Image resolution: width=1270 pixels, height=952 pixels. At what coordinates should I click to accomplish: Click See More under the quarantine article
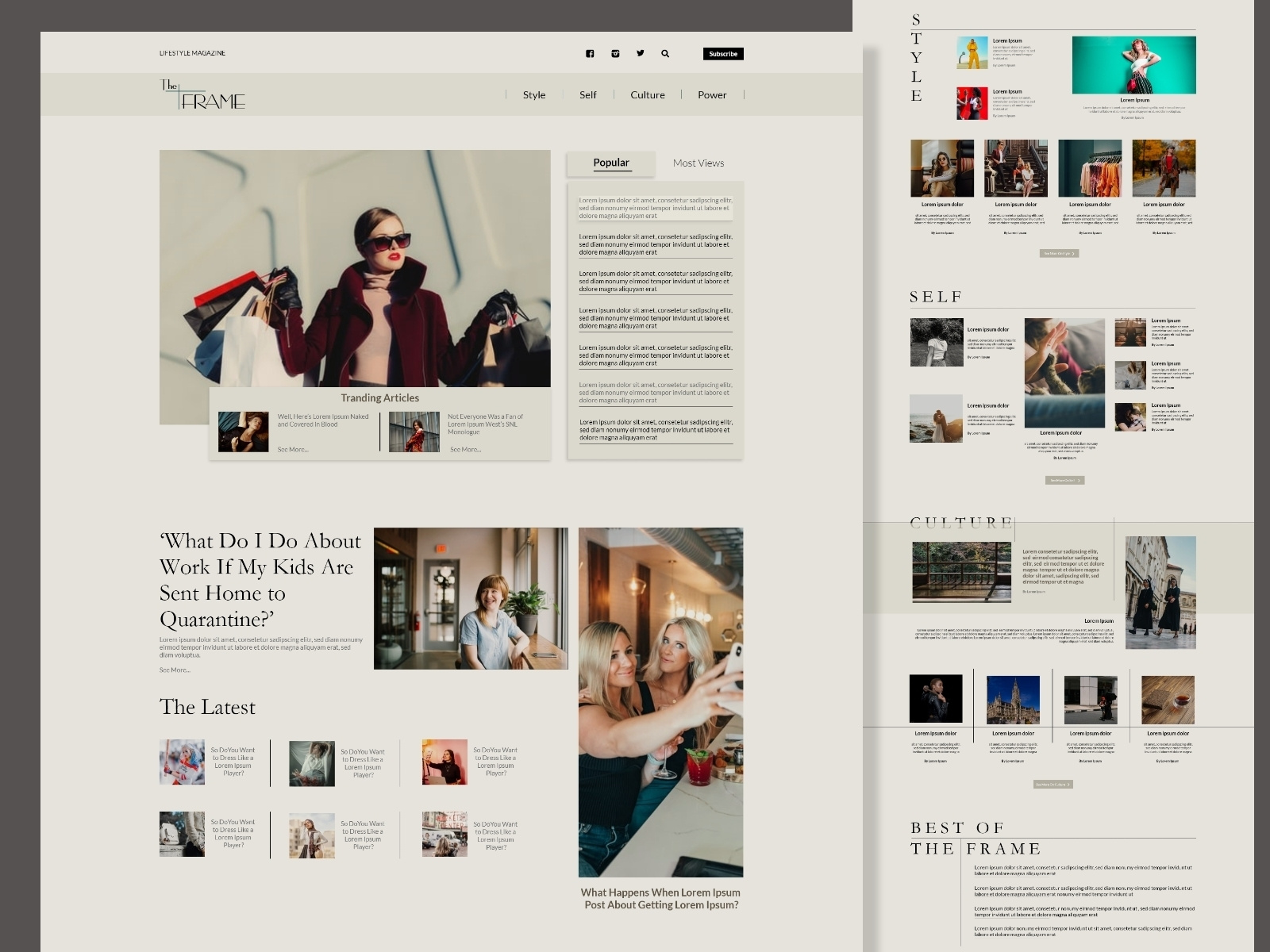point(175,670)
